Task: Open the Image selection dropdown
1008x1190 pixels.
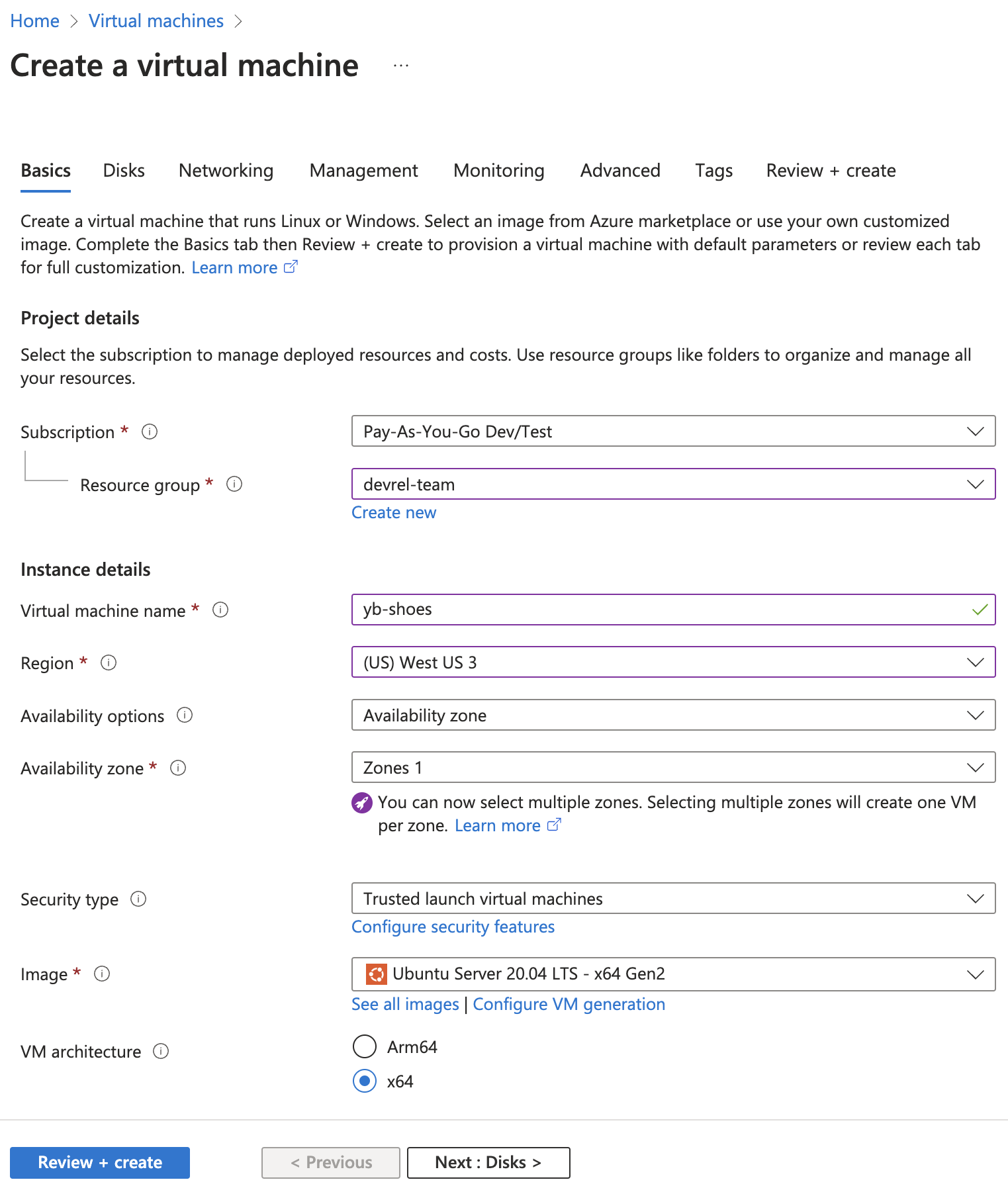Action: click(x=672, y=974)
